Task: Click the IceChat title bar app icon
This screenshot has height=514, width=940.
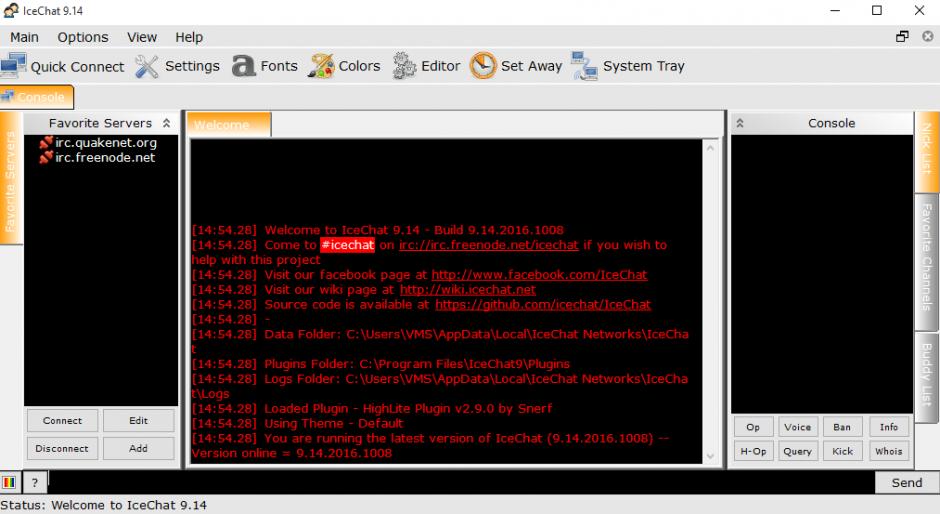Action: pyautogui.click(x=10, y=10)
